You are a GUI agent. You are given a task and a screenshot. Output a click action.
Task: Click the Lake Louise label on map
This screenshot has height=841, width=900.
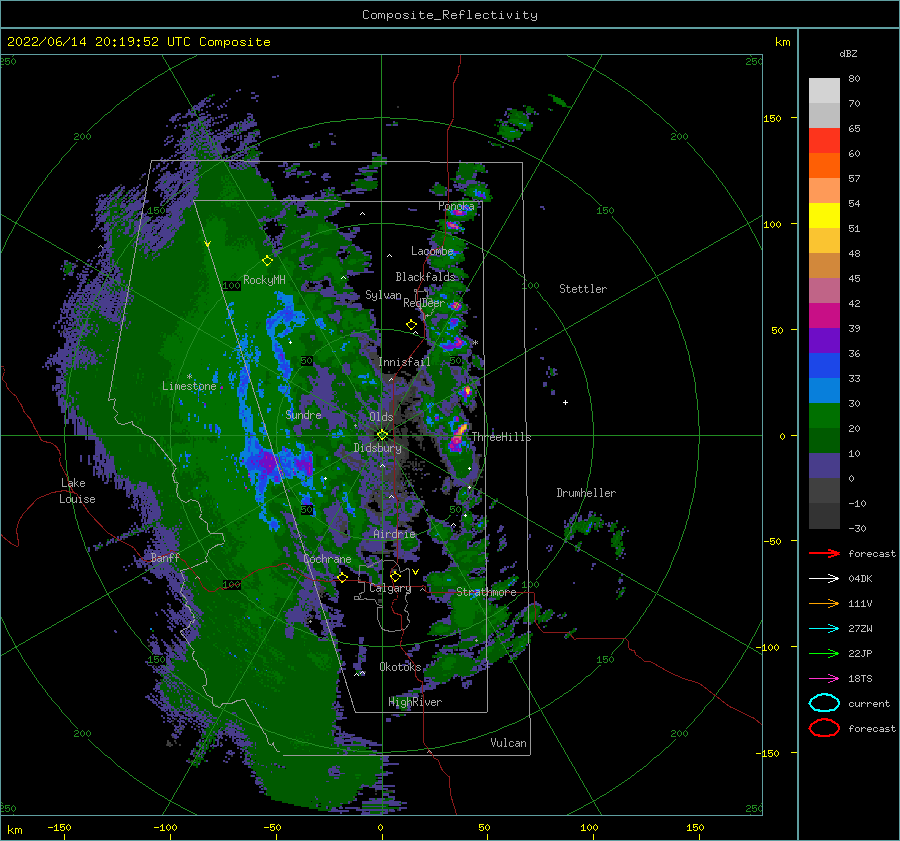(x=77, y=491)
